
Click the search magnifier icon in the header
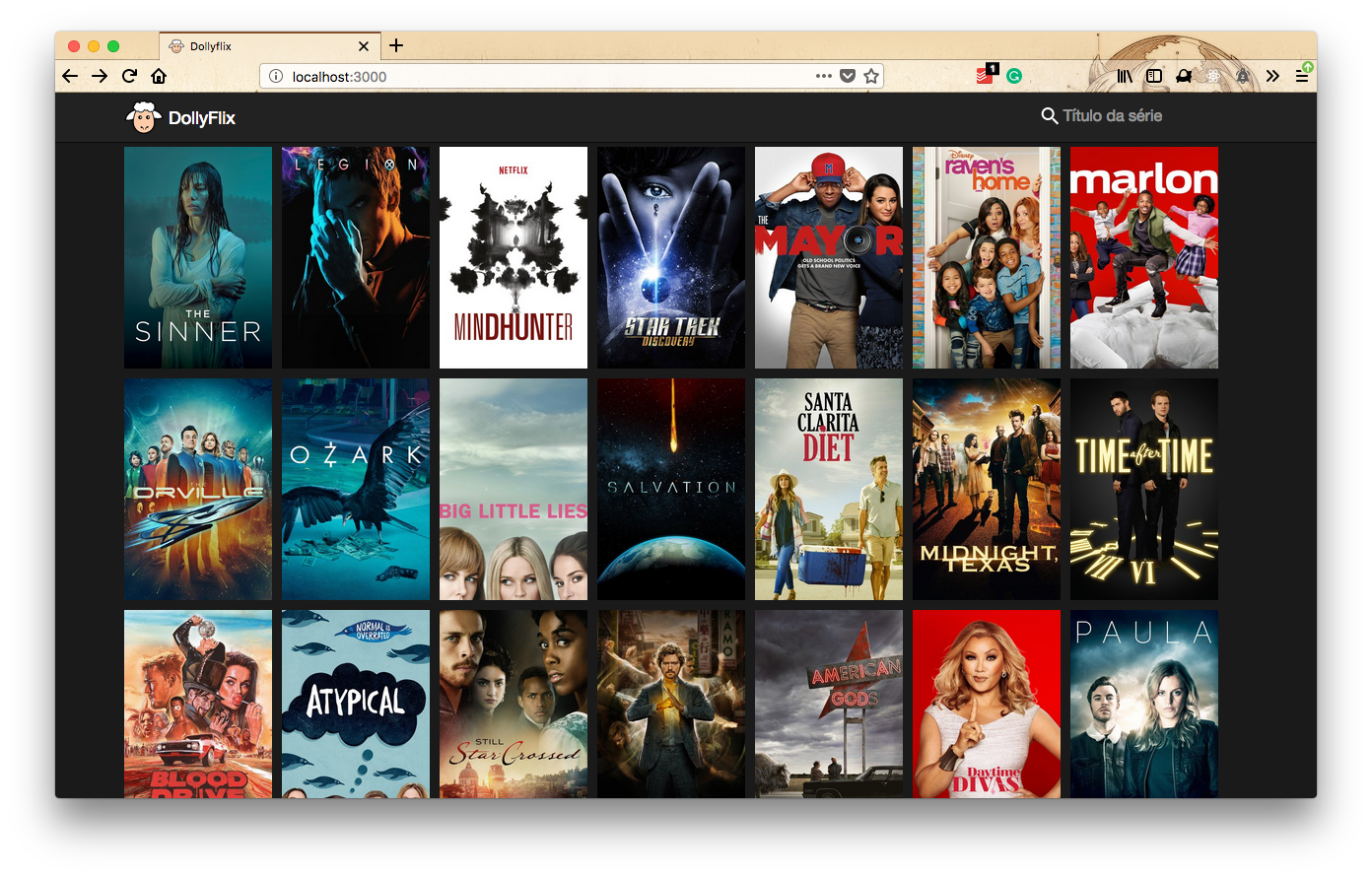tap(1050, 115)
